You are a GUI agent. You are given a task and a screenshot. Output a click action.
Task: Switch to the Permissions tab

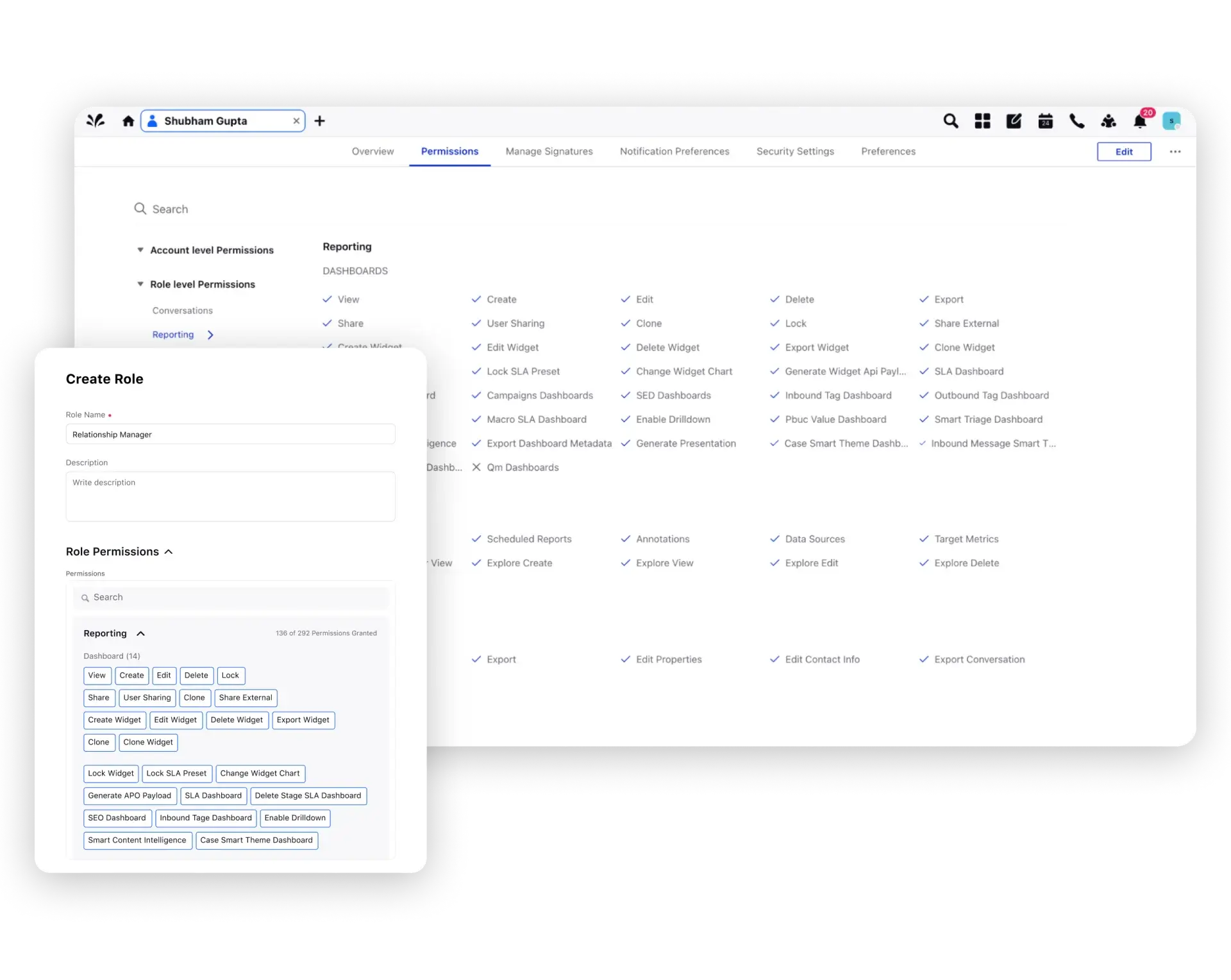[x=450, y=151]
